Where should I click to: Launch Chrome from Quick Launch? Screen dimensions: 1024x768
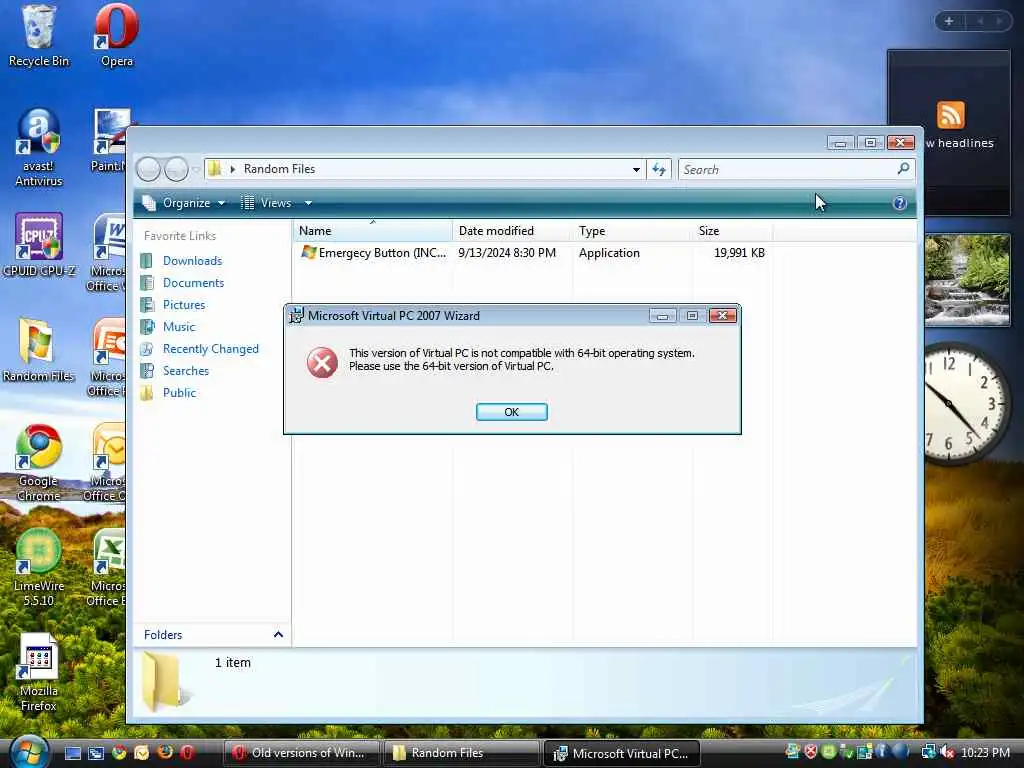click(119, 753)
